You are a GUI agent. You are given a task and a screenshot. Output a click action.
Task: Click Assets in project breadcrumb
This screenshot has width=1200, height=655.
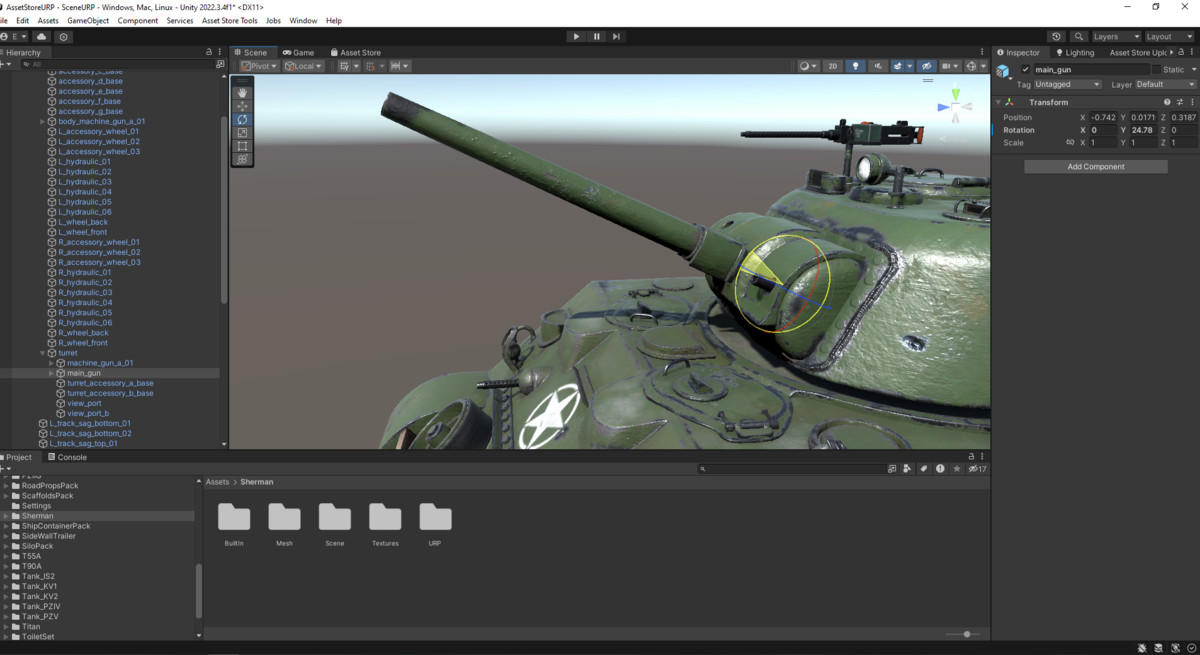point(217,482)
